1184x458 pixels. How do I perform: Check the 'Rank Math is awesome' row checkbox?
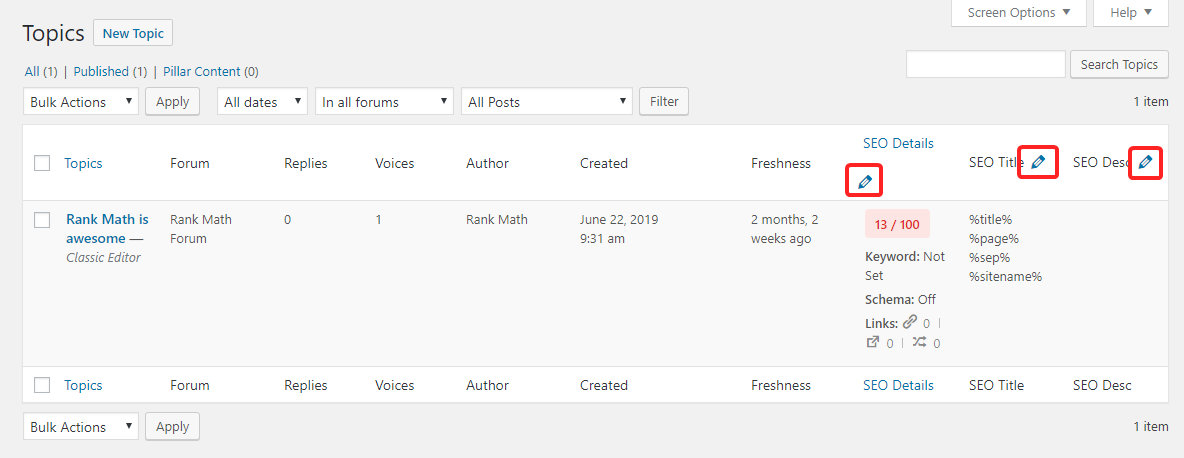point(42,220)
